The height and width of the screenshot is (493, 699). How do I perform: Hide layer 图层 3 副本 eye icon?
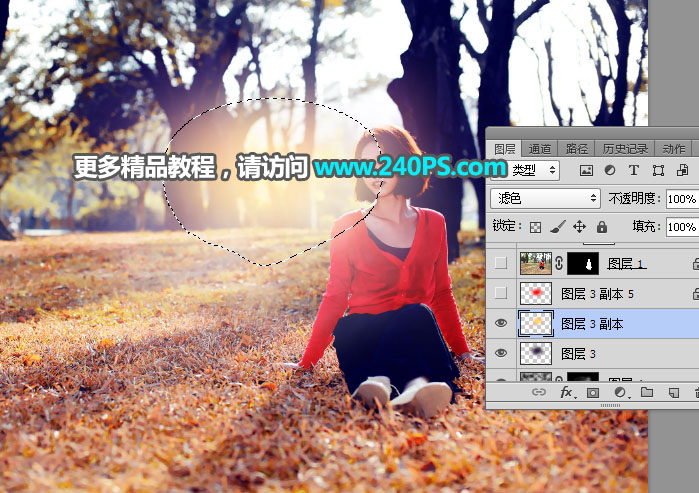click(x=501, y=323)
